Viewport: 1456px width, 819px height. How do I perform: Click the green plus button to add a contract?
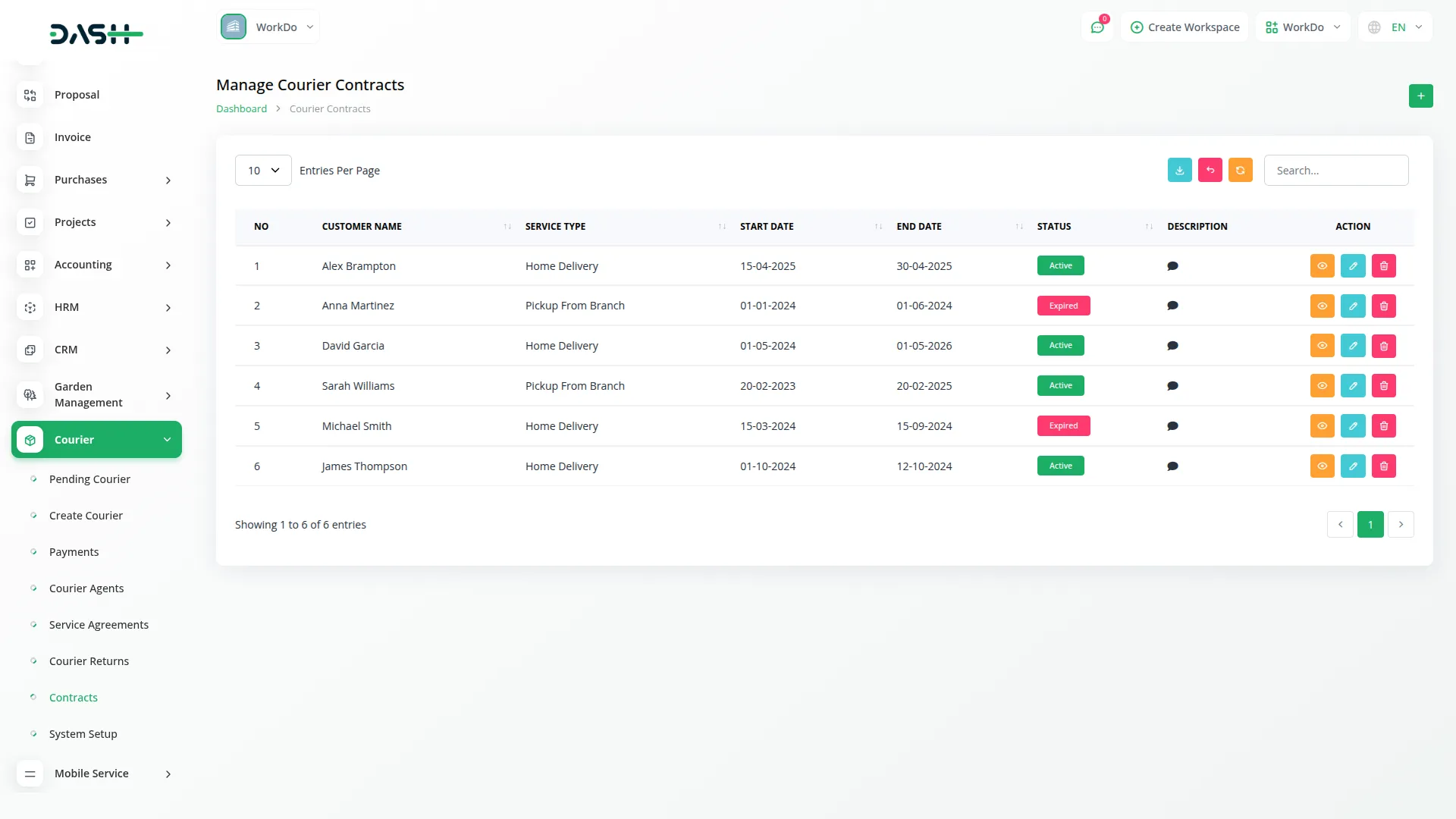(1421, 96)
